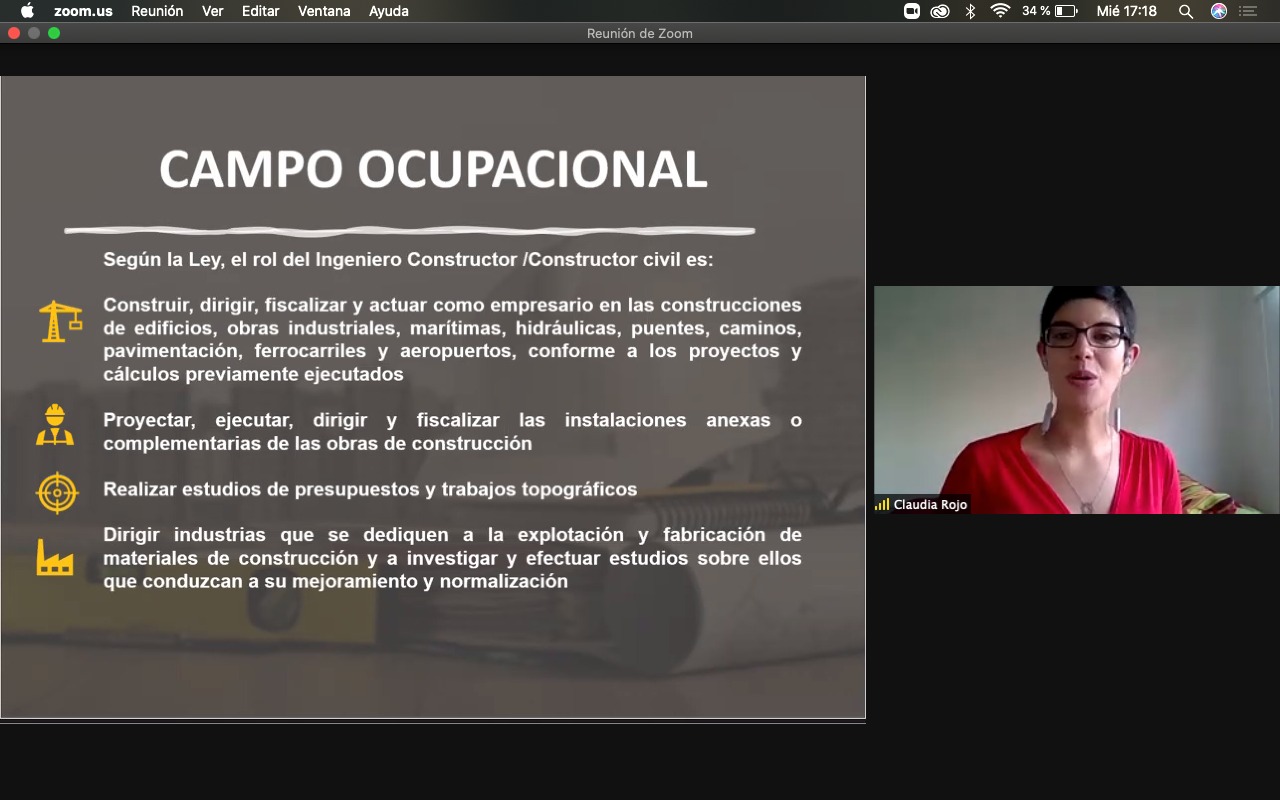Open the Reunión menu

[x=157, y=11]
